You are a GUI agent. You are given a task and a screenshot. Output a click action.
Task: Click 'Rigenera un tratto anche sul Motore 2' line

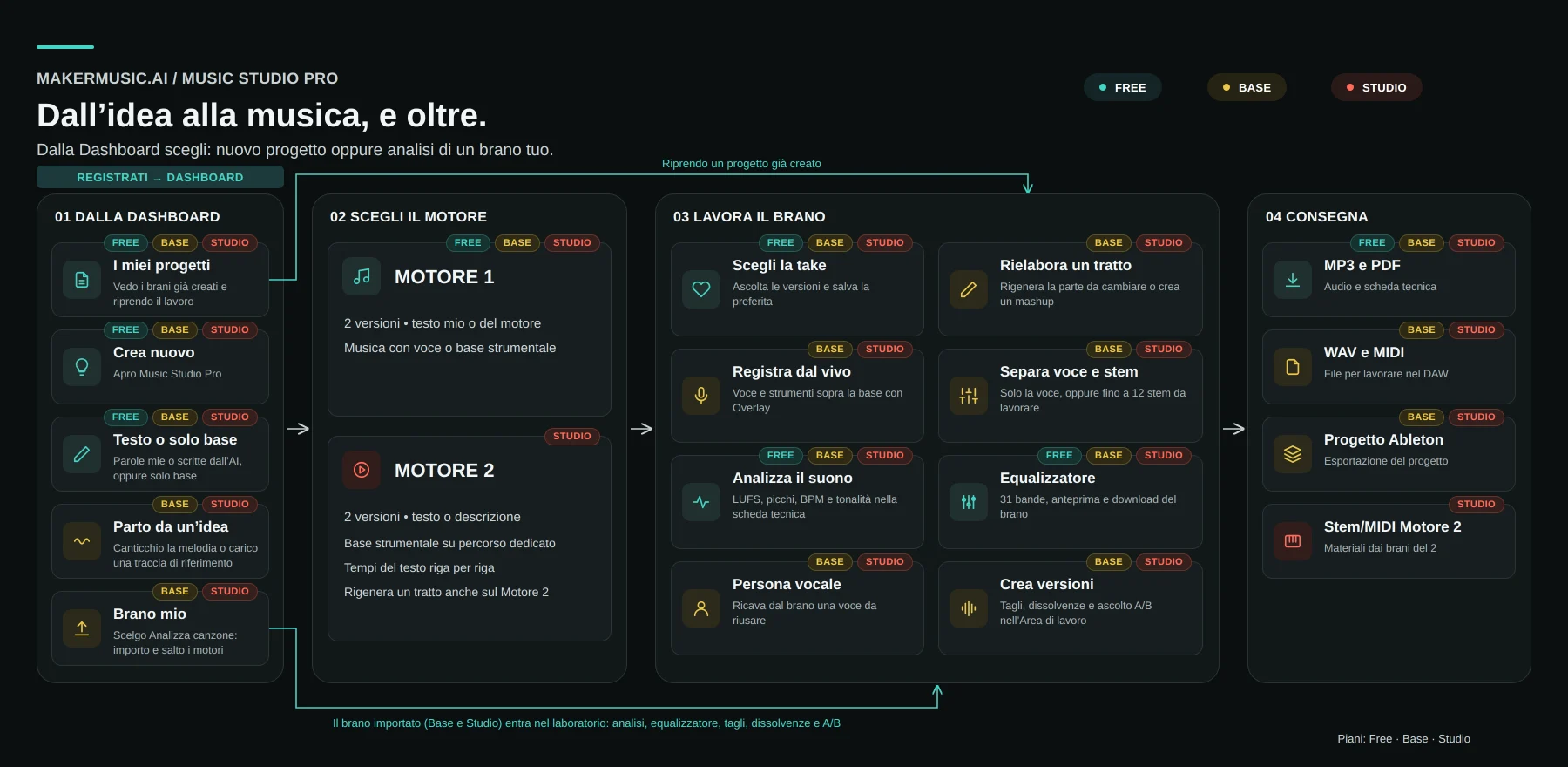446,592
